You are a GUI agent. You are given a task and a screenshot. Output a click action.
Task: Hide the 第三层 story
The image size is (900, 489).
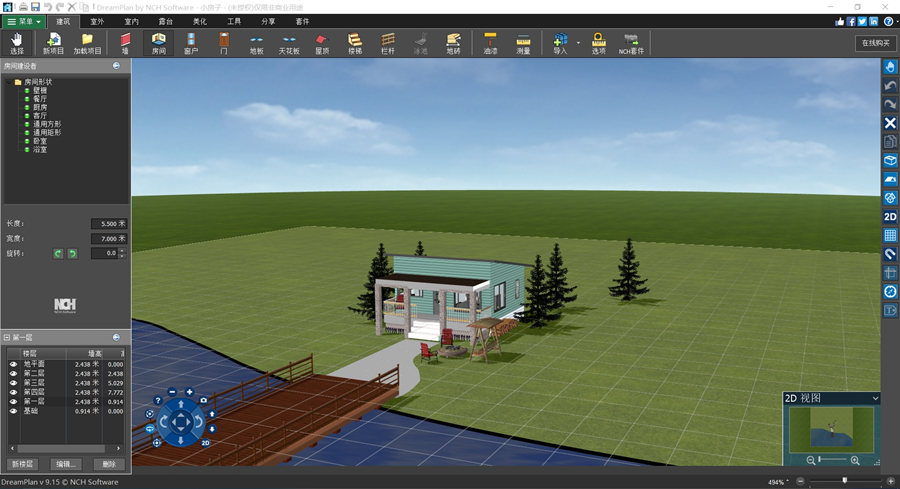(x=13, y=383)
